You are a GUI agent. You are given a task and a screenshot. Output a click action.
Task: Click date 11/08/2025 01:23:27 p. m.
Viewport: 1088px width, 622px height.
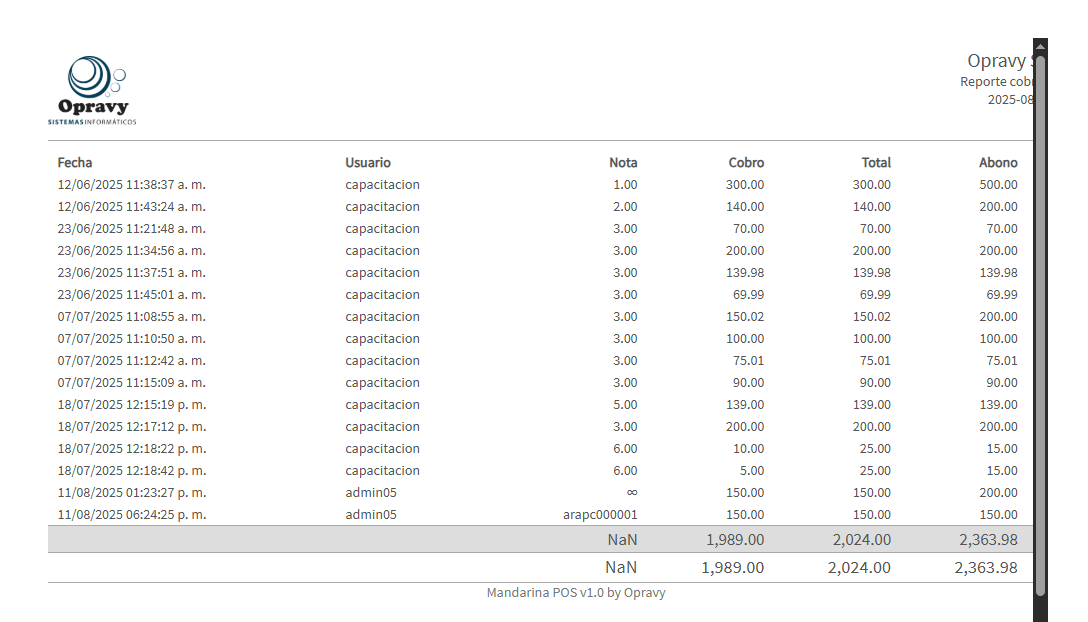click(x=132, y=493)
